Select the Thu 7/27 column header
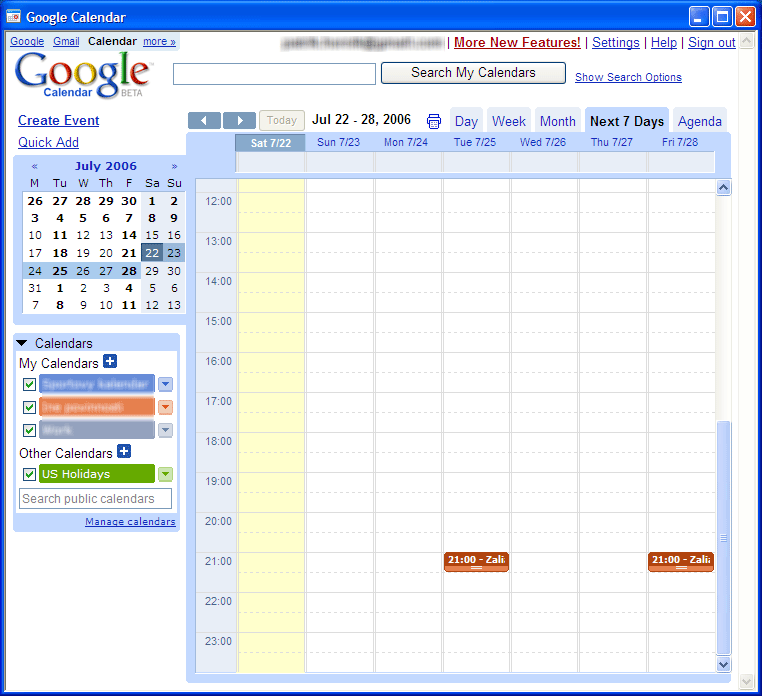The width and height of the screenshot is (762, 696). 612,142
